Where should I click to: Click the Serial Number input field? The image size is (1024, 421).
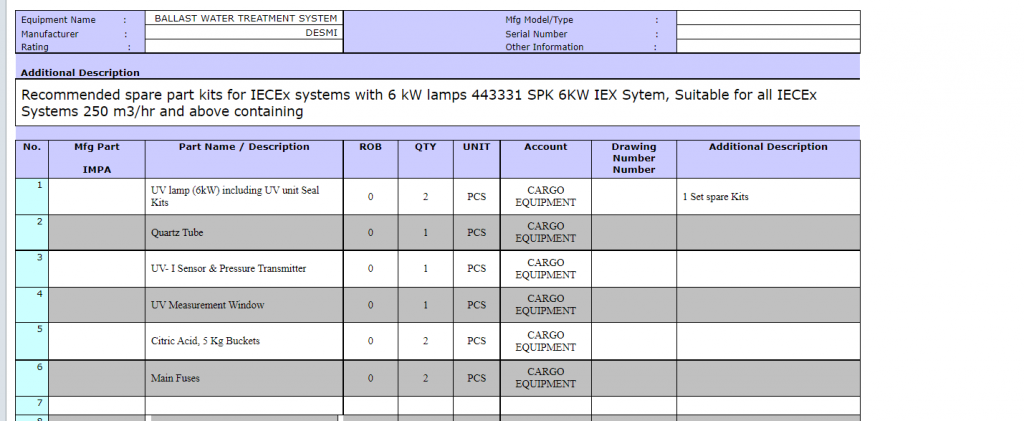[767, 32]
